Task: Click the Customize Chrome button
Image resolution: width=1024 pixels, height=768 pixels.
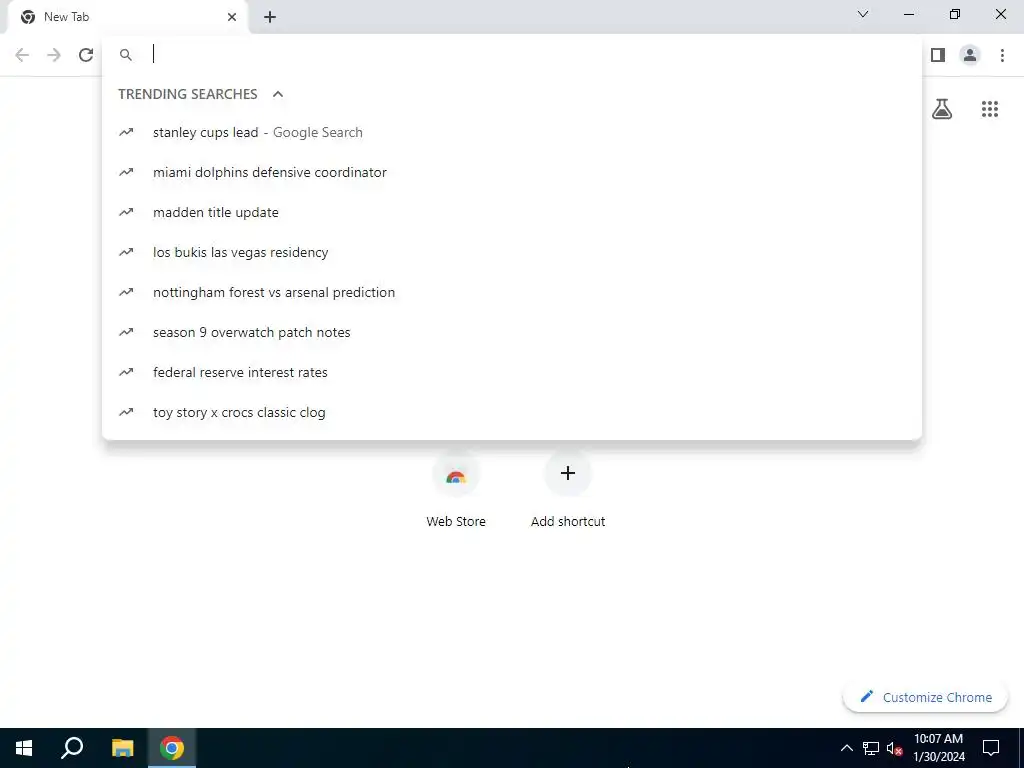Action: [x=925, y=697]
